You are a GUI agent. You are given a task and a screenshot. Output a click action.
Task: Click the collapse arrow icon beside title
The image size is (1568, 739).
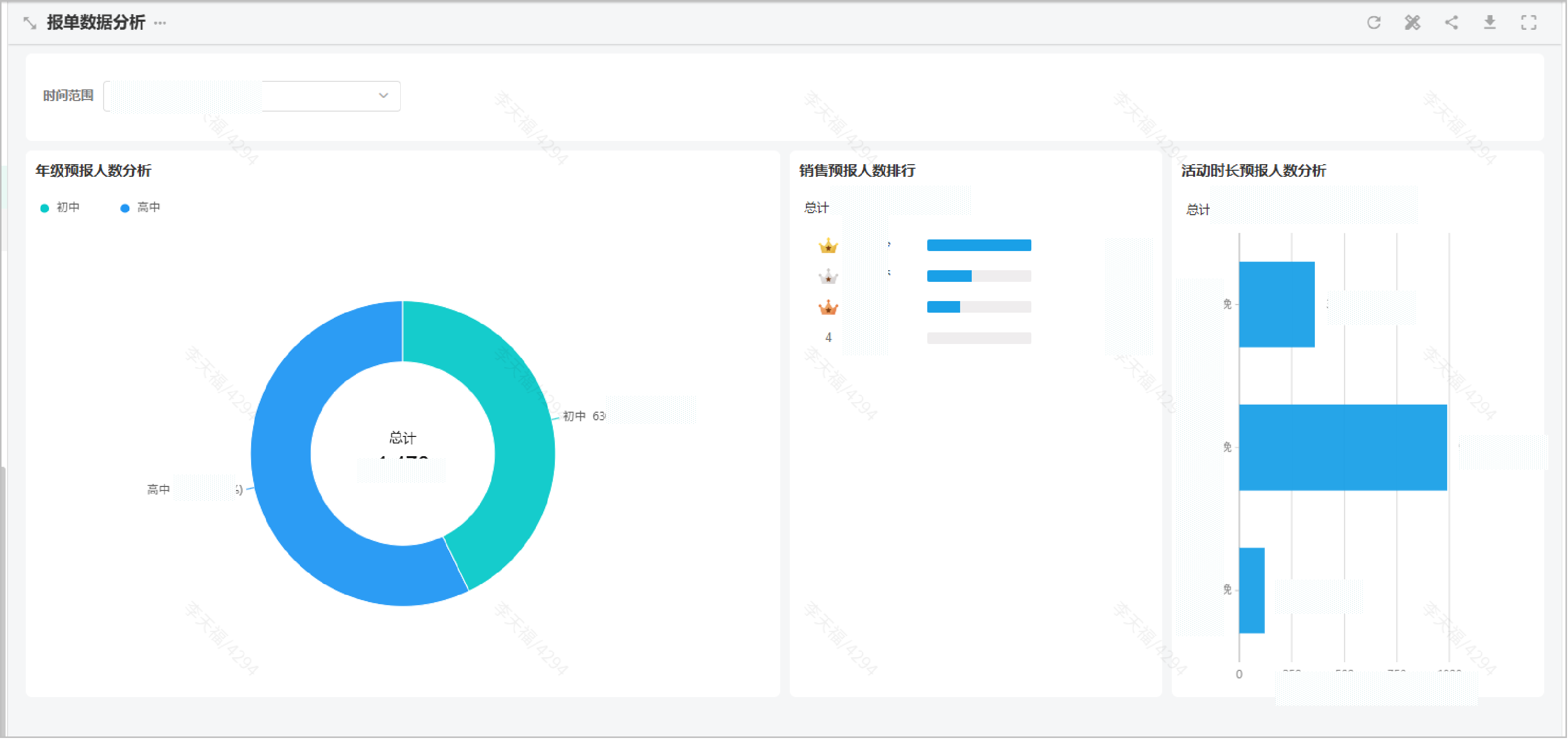click(x=29, y=23)
